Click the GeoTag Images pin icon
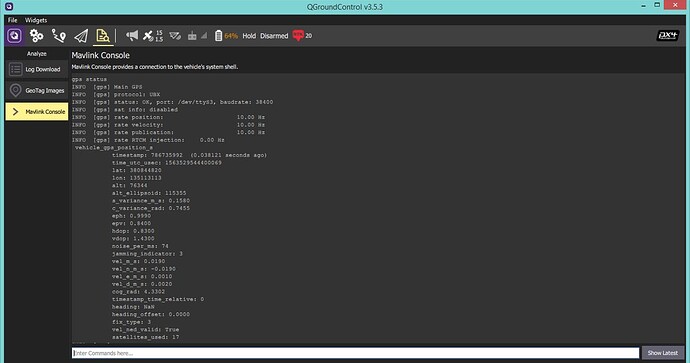The image size is (690, 363). pos(15,90)
